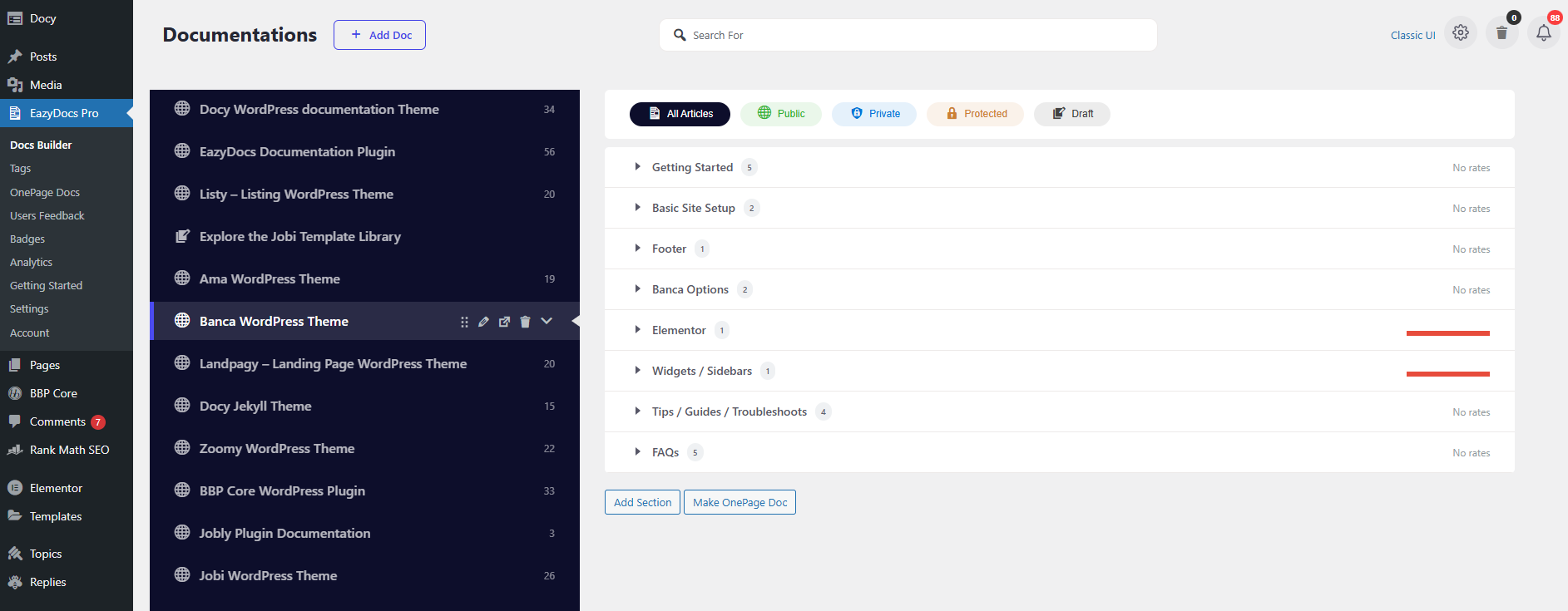This screenshot has height=611, width=1568.
Task: Open Comments via its speech-bubble icon
Action: [x=15, y=421]
